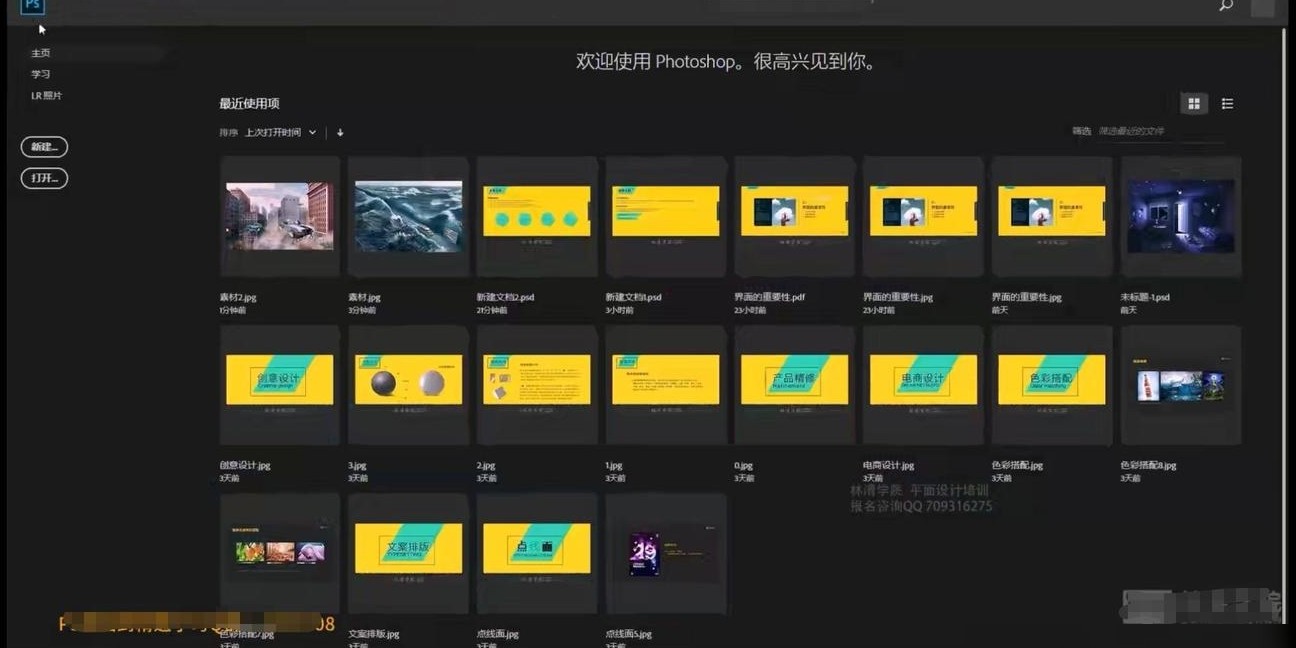Click the 电商设计.jpg file name
This screenshot has height=648, width=1296.
tap(889, 465)
